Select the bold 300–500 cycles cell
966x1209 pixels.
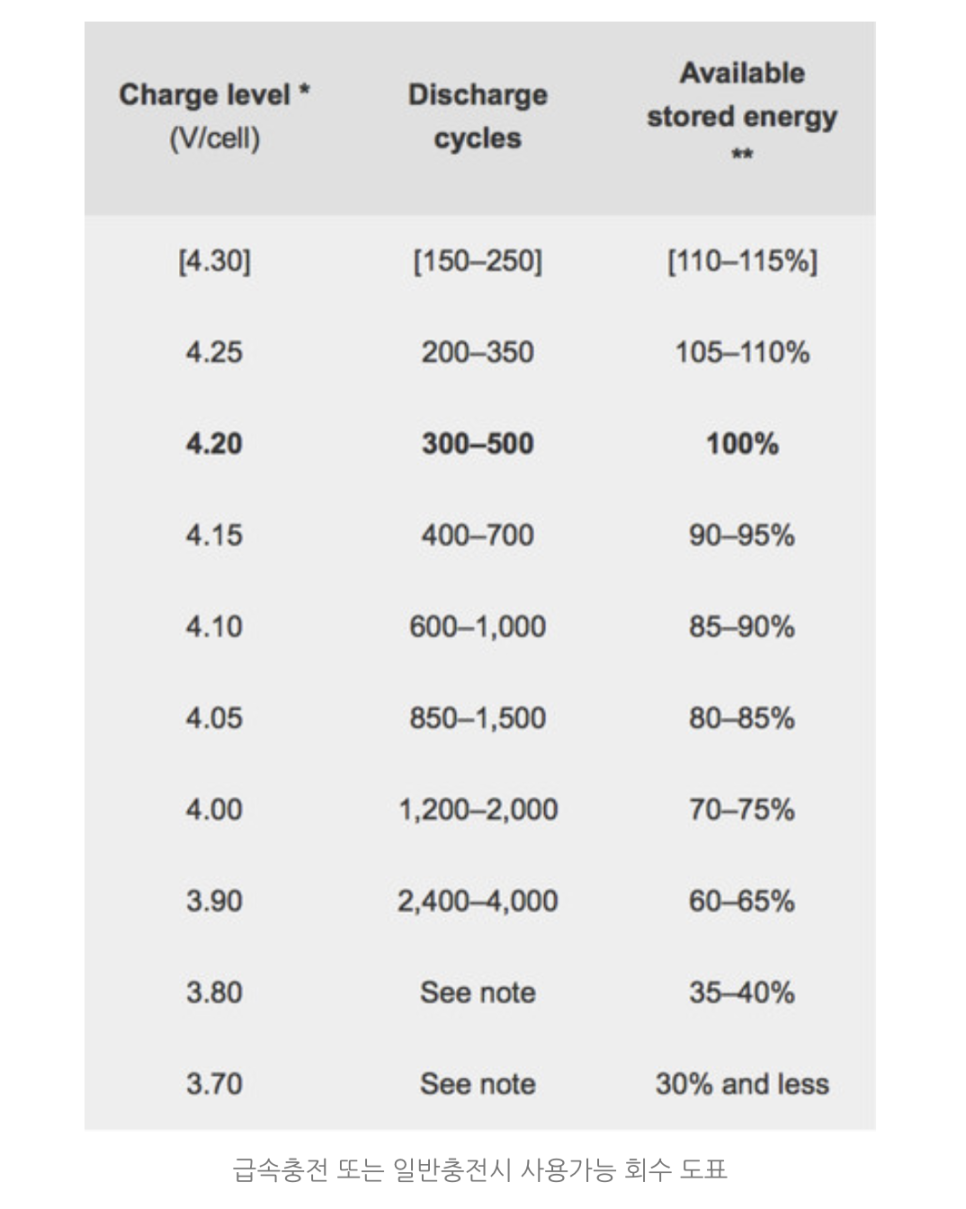pyautogui.click(x=478, y=444)
